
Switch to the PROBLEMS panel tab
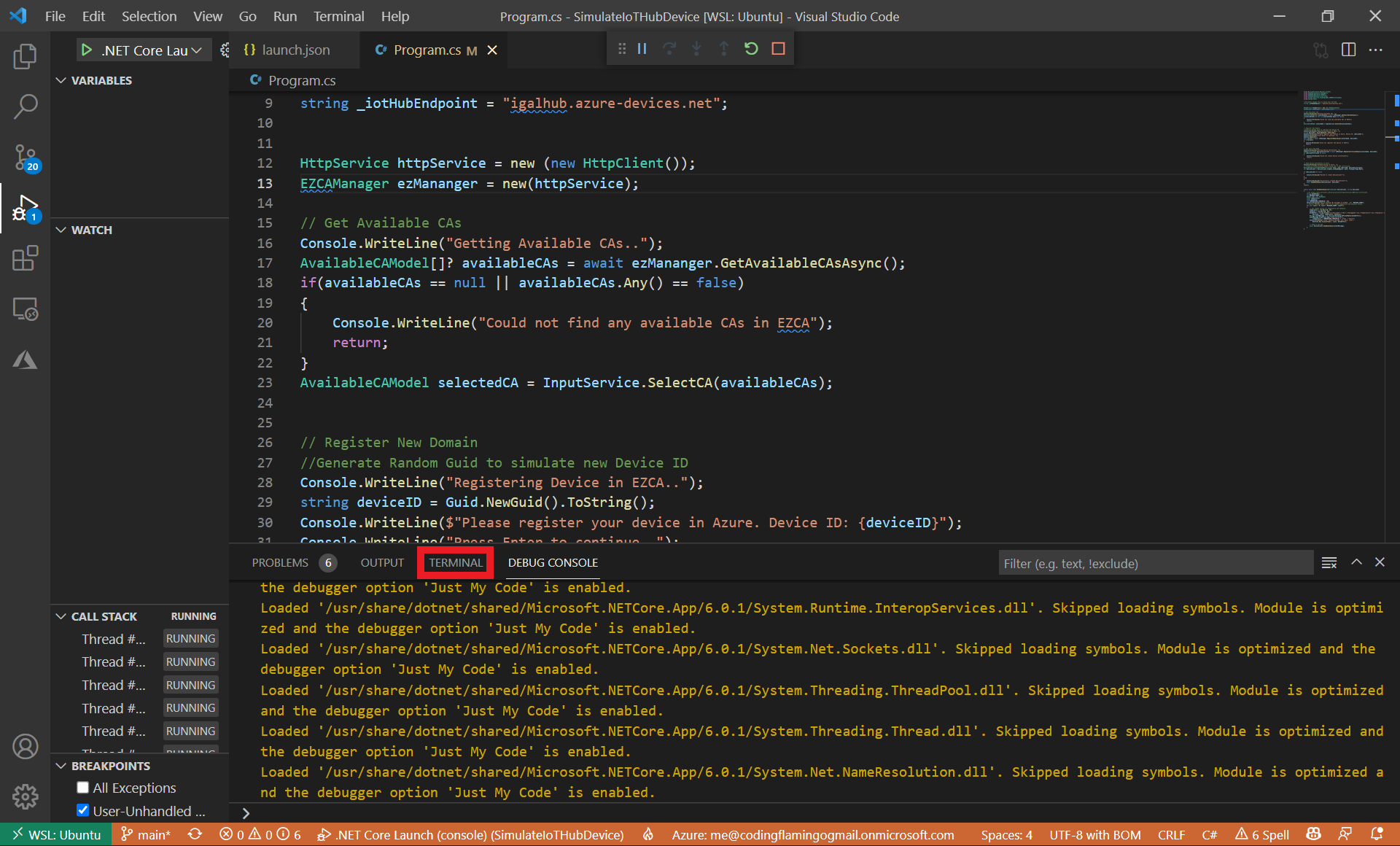pos(280,562)
